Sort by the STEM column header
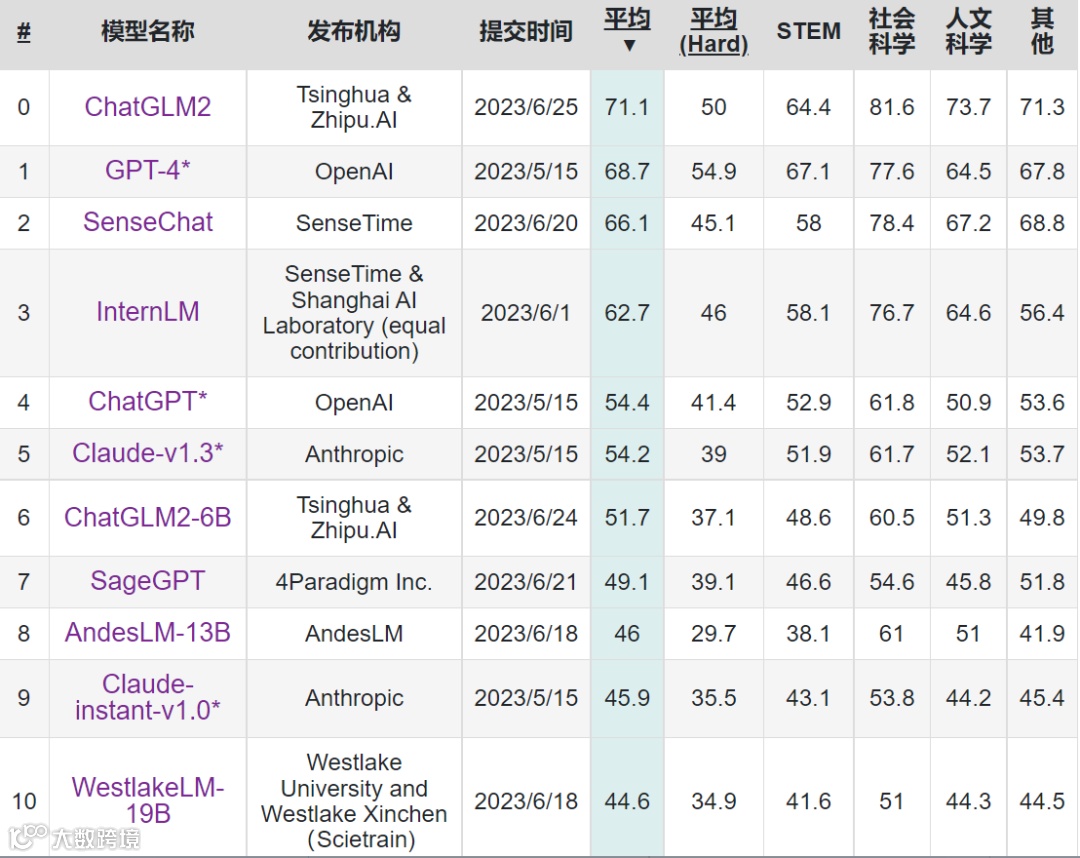1080x858 pixels. pyautogui.click(x=809, y=32)
